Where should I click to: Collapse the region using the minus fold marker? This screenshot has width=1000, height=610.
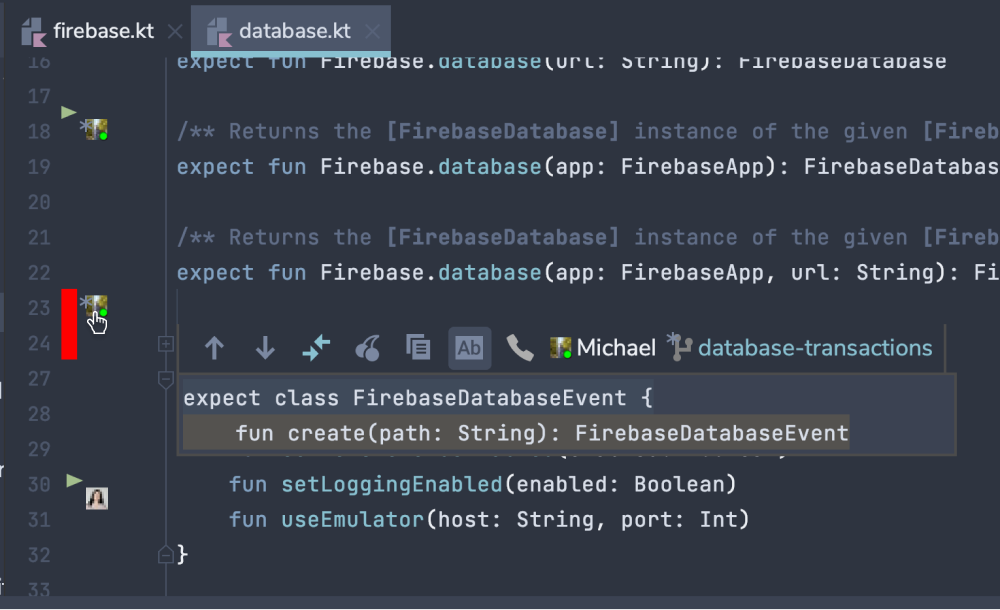point(165,379)
